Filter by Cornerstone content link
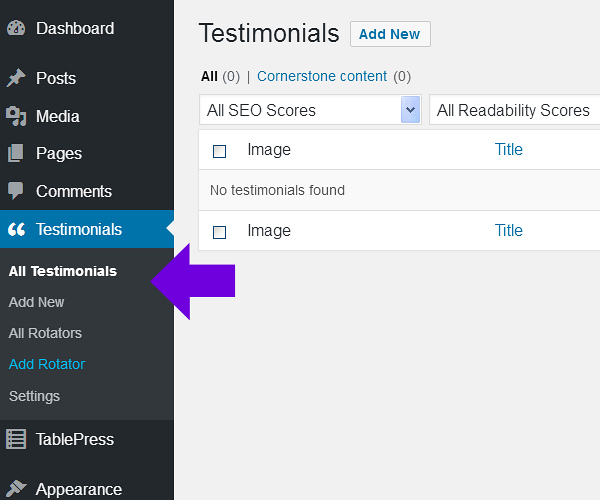The width and height of the screenshot is (600, 500). click(322, 76)
